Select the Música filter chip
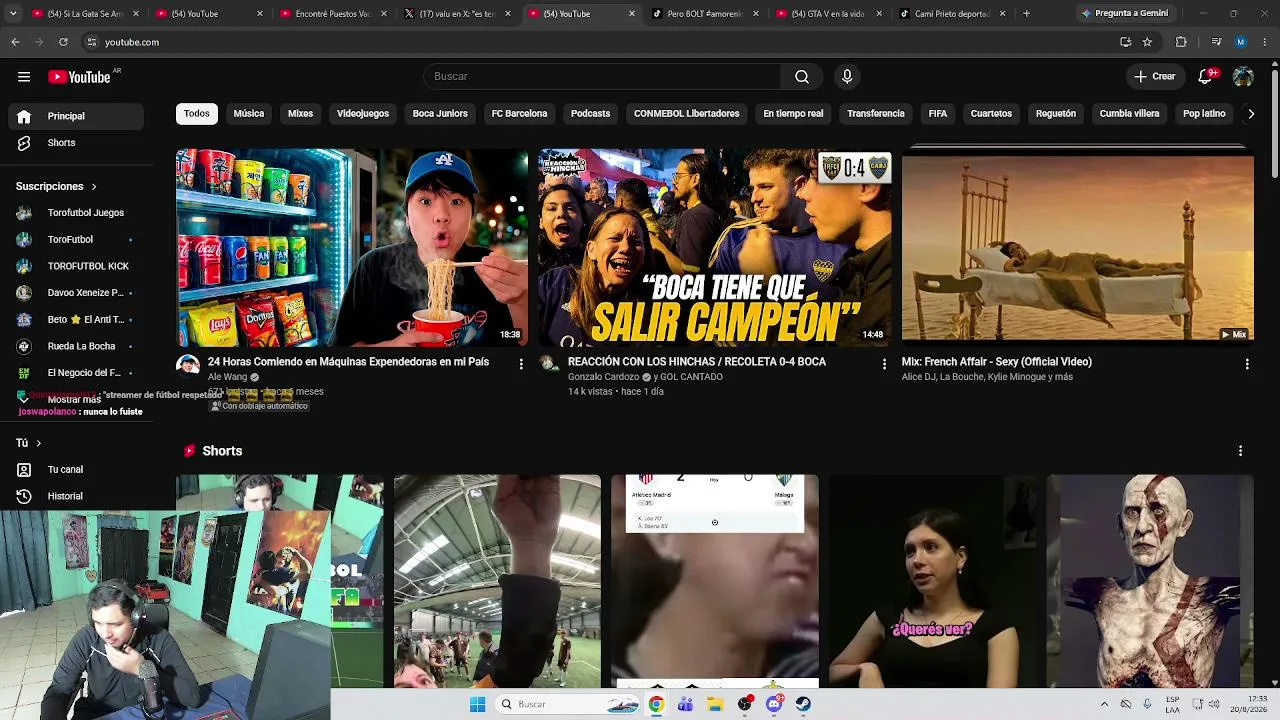Image resolution: width=1280 pixels, height=720 pixels. click(249, 114)
